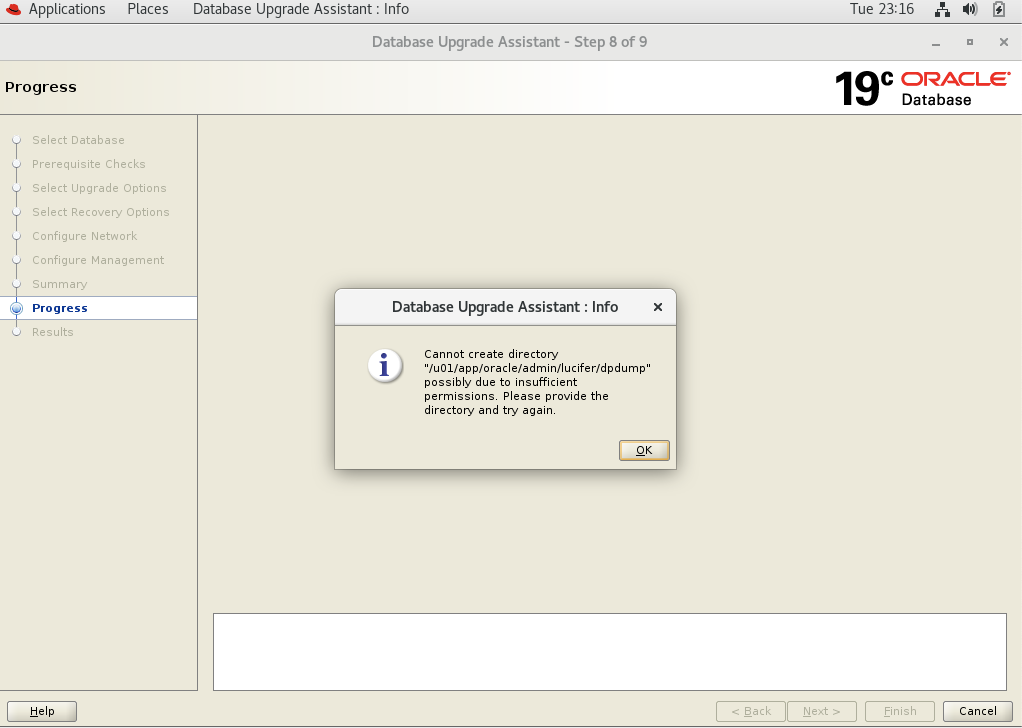The width and height of the screenshot is (1022, 728).
Task: Click the blue information icon in dialog
Action: [384, 366]
